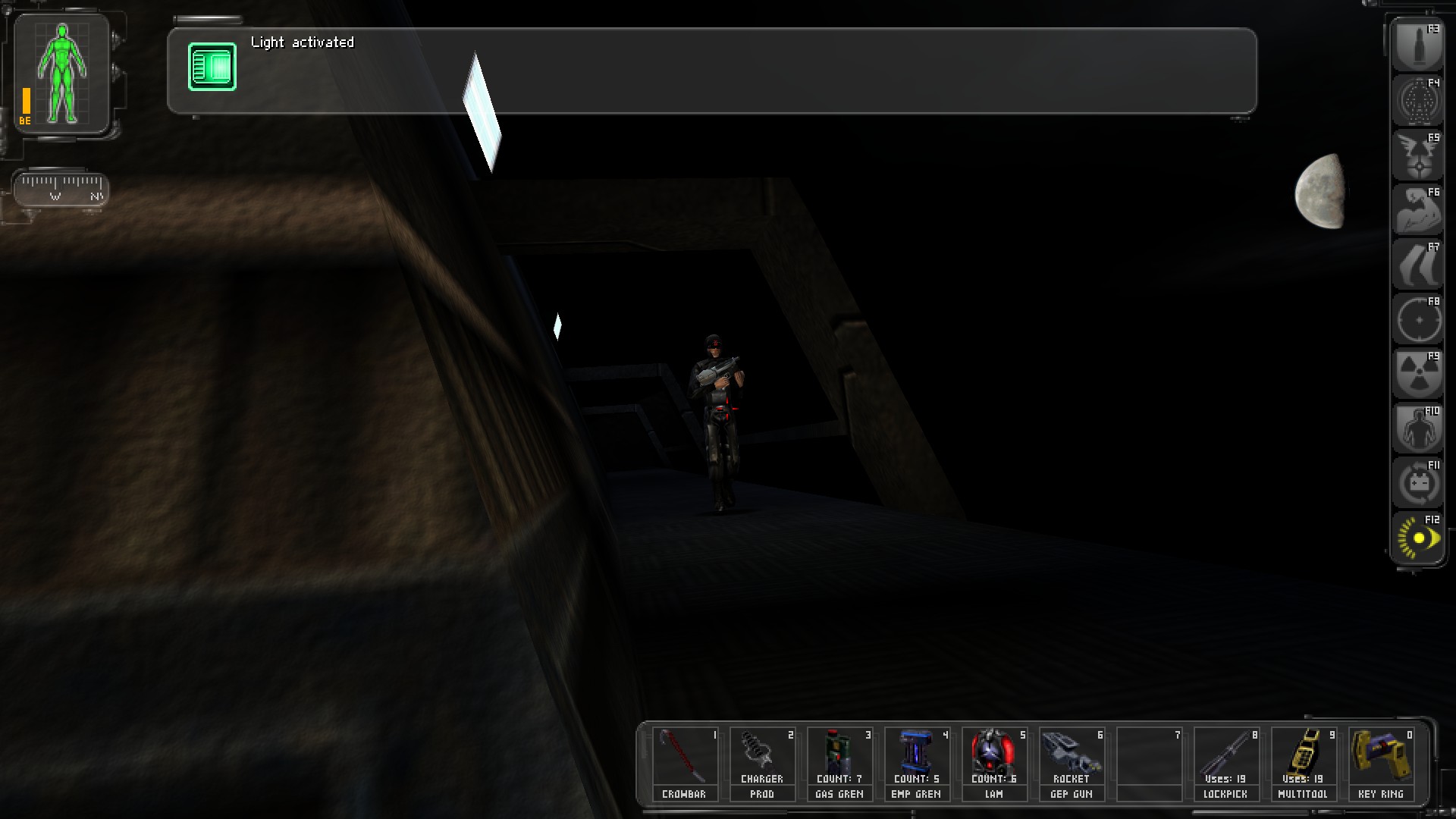Turn off the active F12 light augmentation
The width and height of the screenshot is (1456, 819).
click(1418, 538)
